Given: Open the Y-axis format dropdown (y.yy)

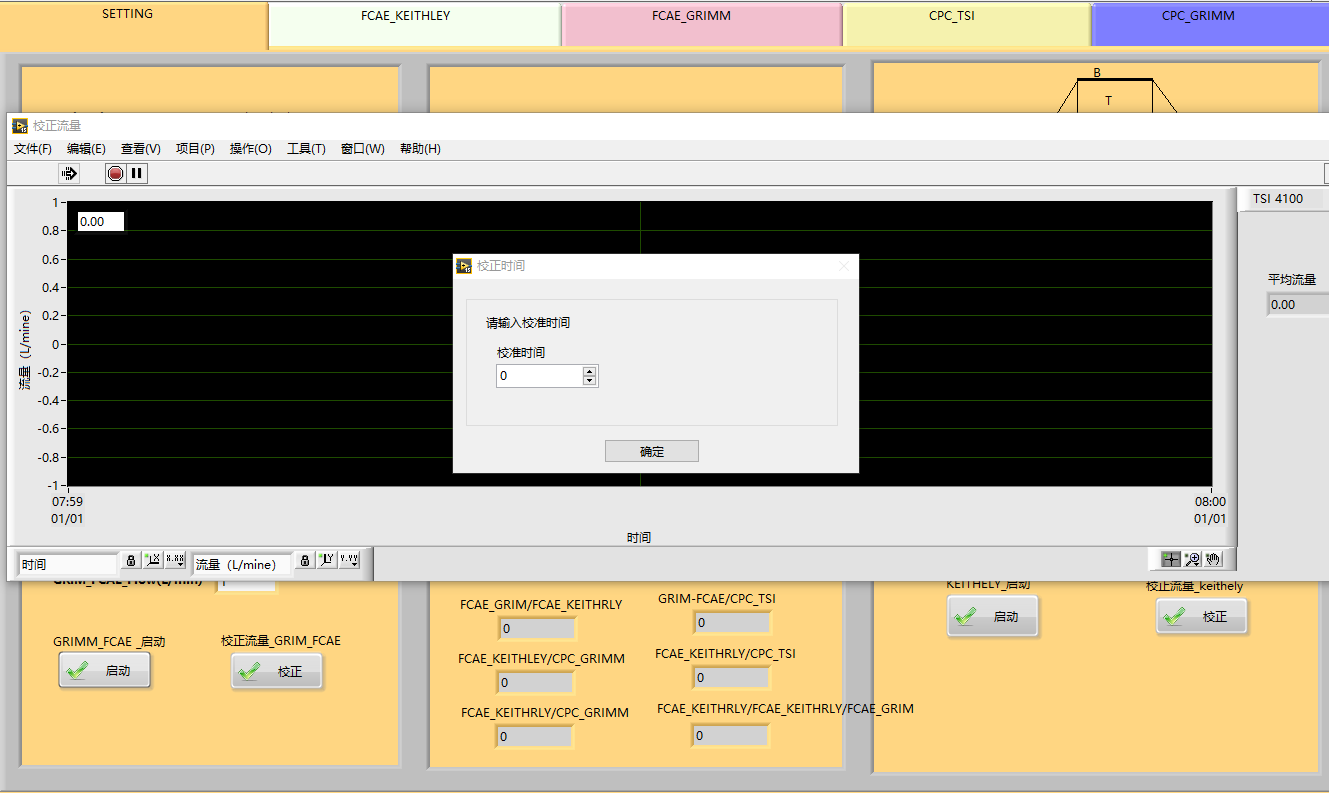Looking at the screenshot, I should [x=349, y=560].
